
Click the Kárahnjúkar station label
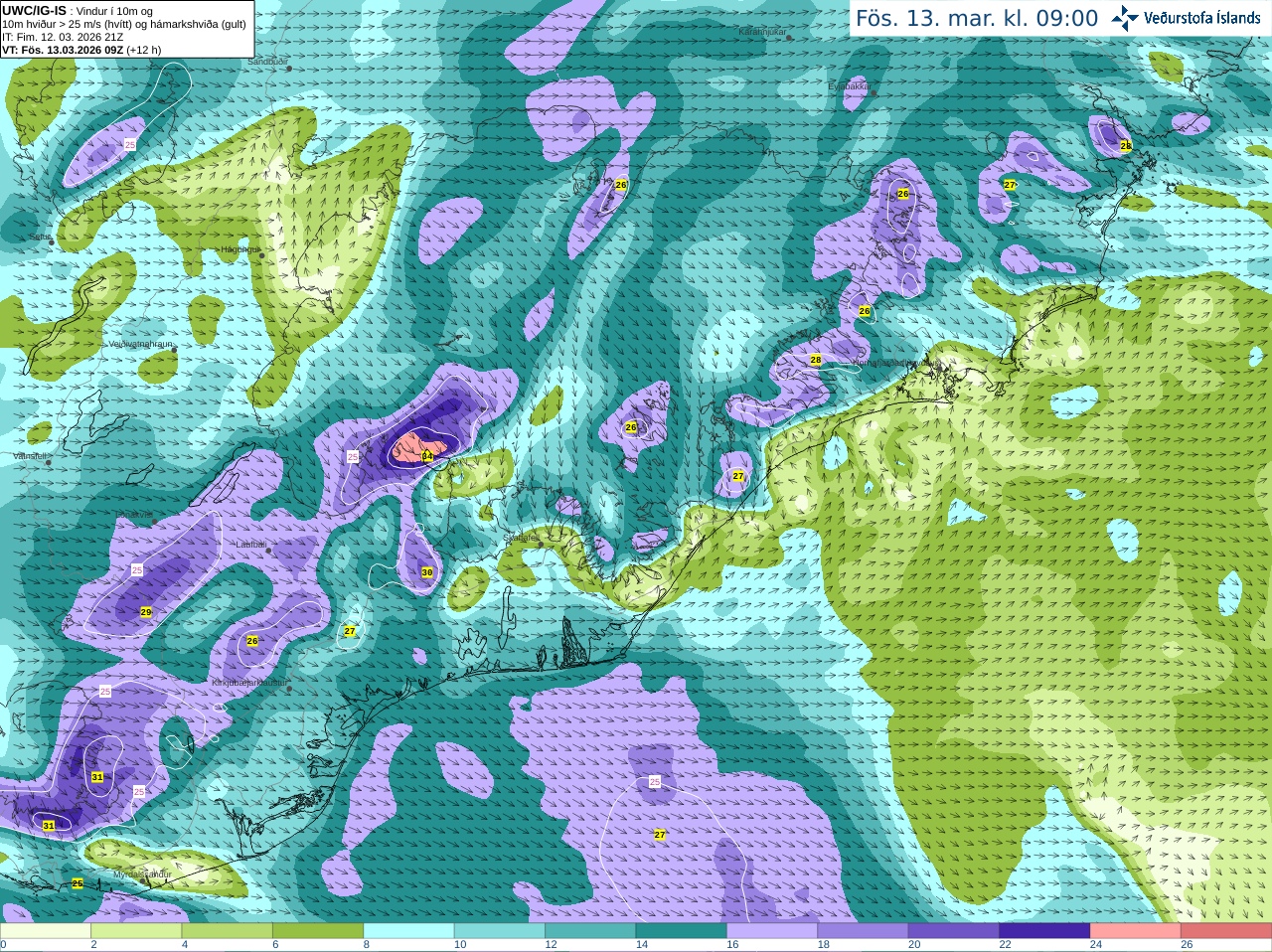tap(762, 32)
